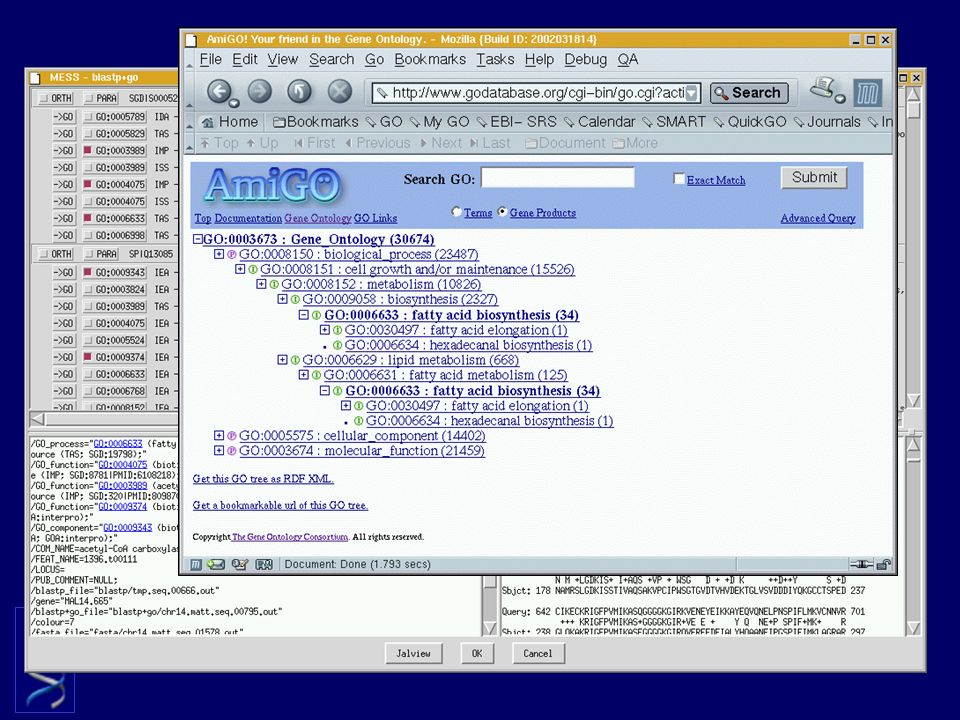Open the Edit menu
960x720 pixels.
coord(245,59)
